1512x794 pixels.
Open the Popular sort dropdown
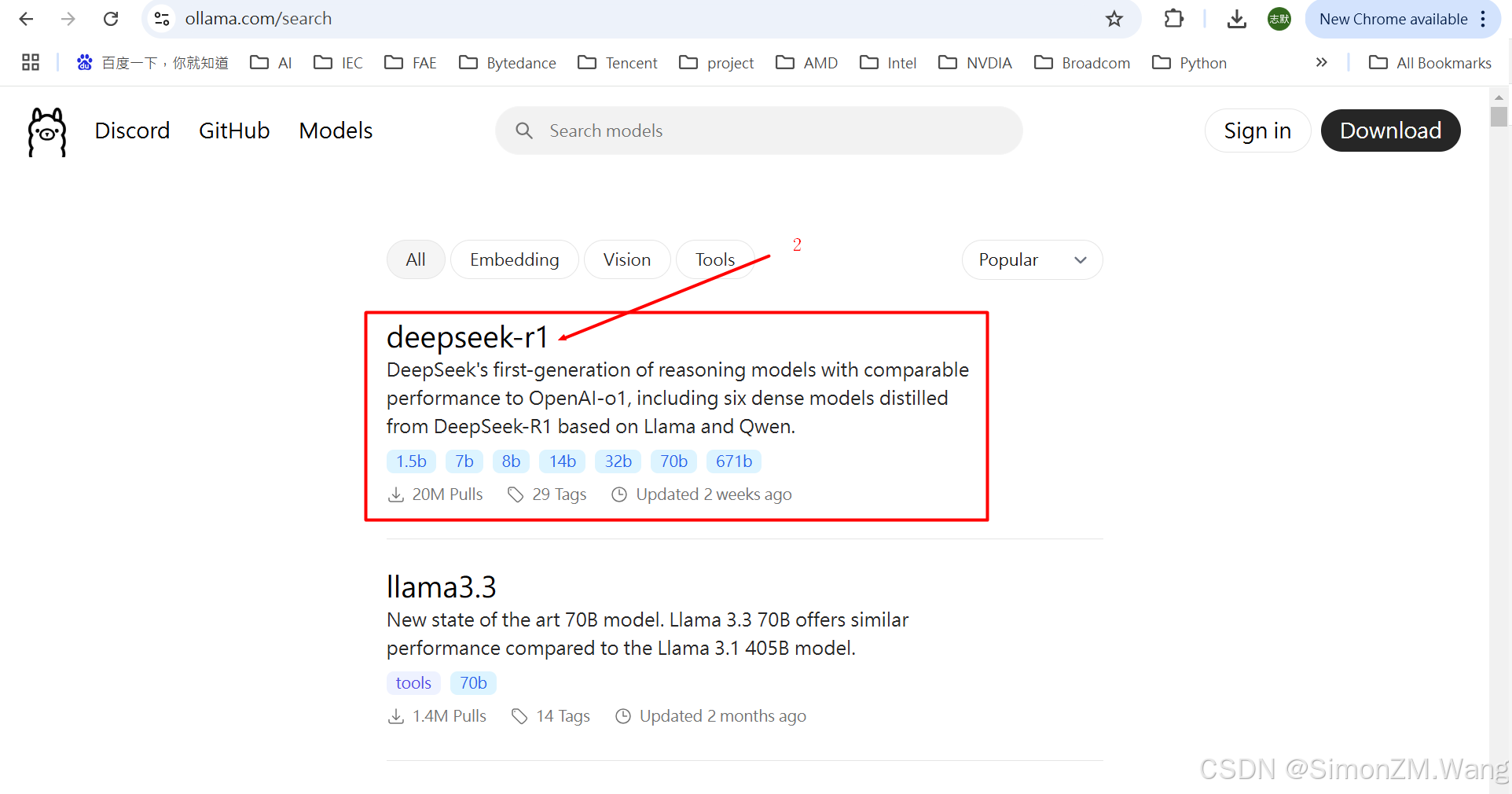point(1032,259)
